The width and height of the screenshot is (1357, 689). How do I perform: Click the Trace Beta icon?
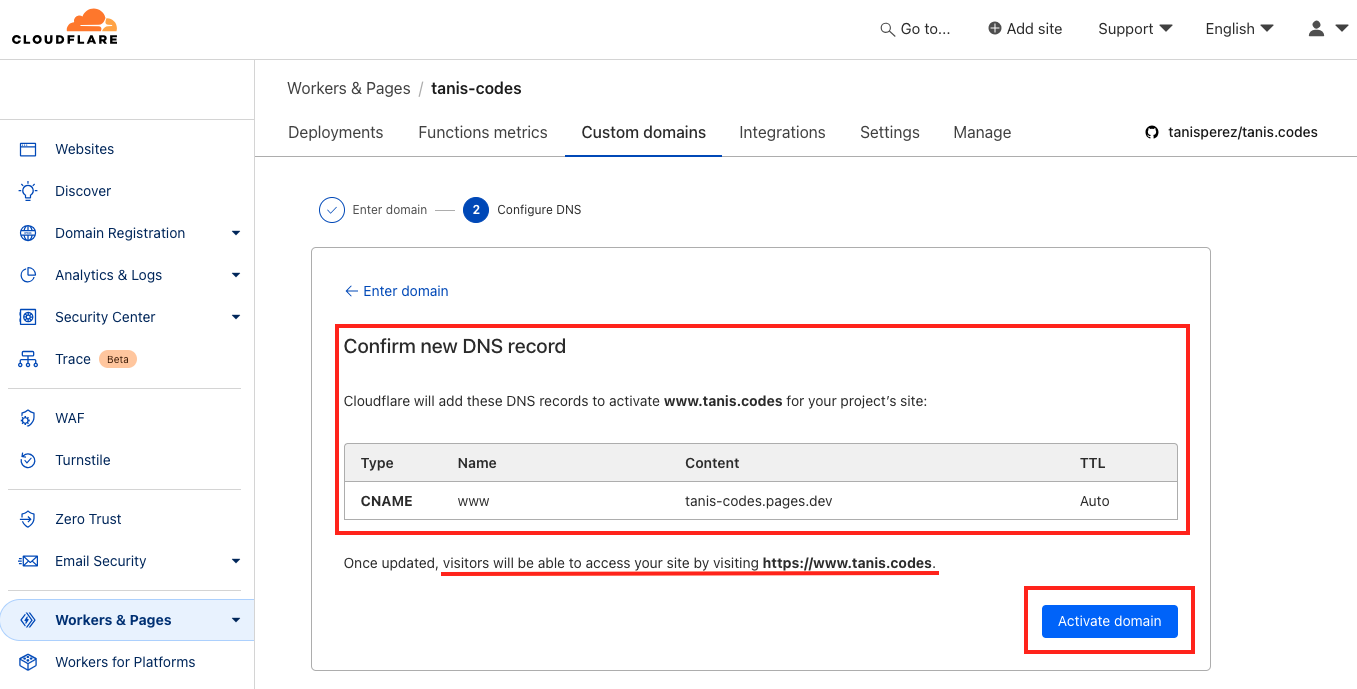[x=26, y=359]
